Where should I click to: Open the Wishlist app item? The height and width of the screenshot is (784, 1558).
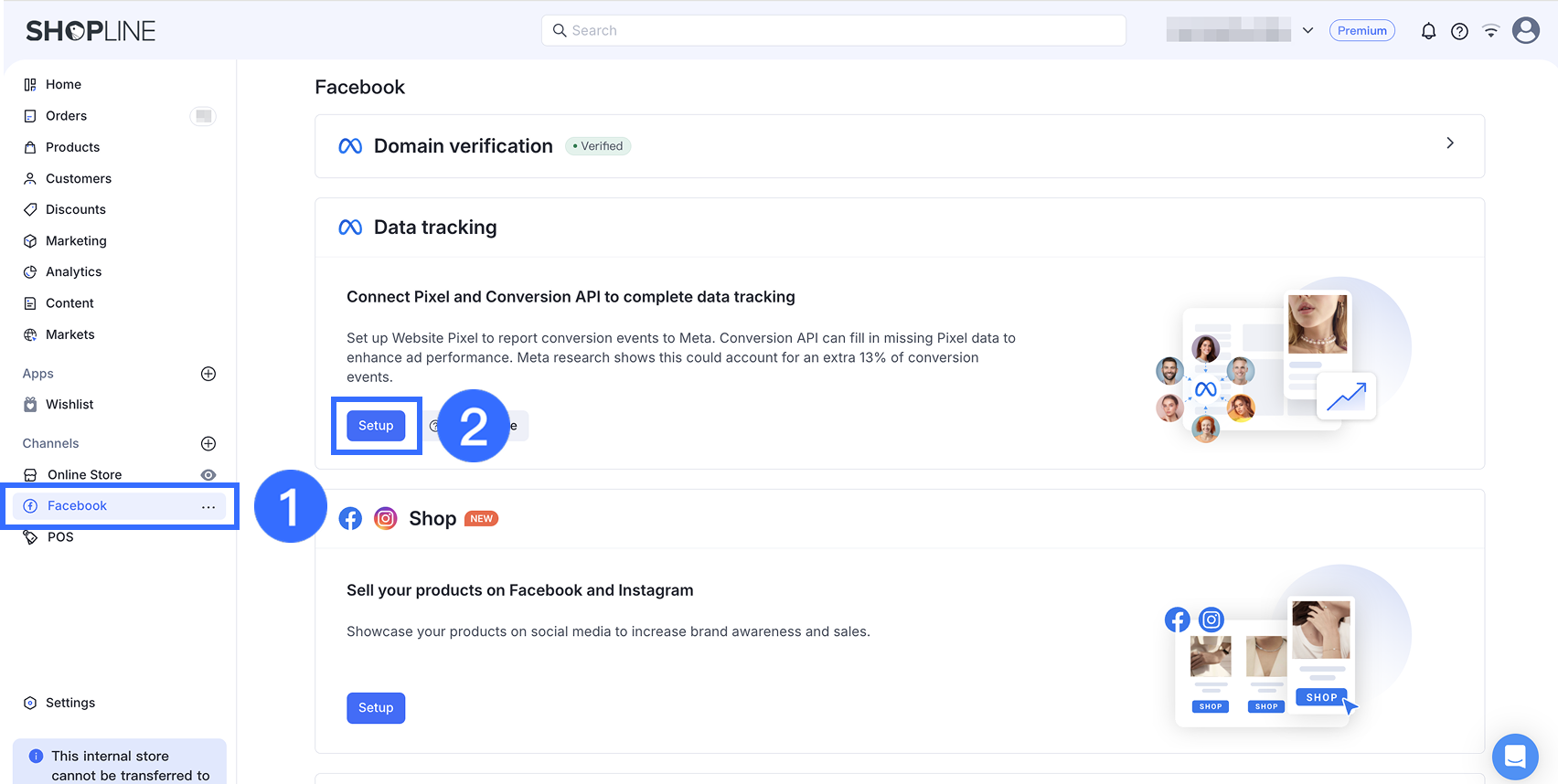(x=69, y=405)
